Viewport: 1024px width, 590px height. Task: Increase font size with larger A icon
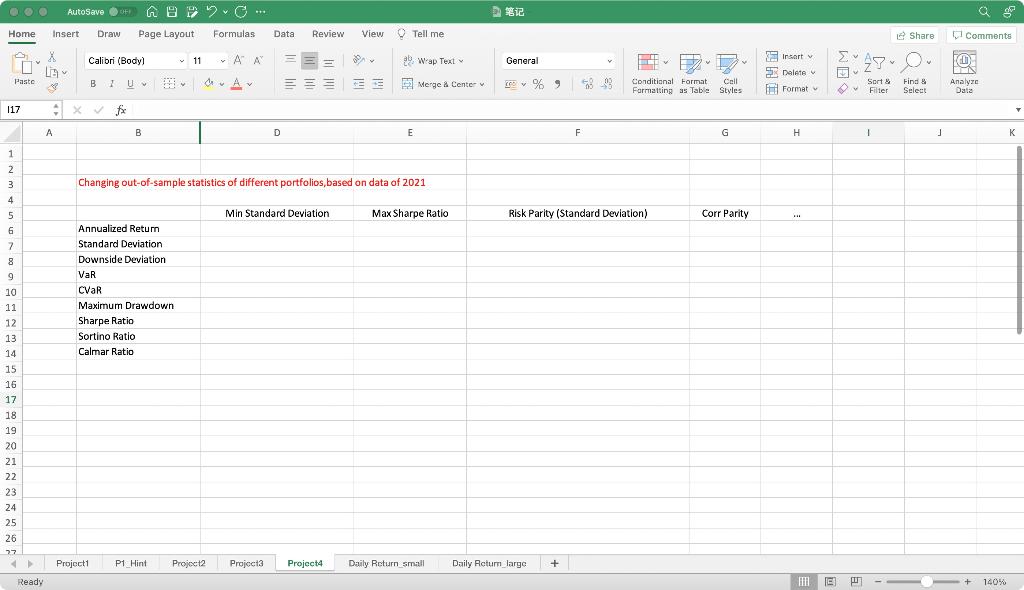click(238, 60)
